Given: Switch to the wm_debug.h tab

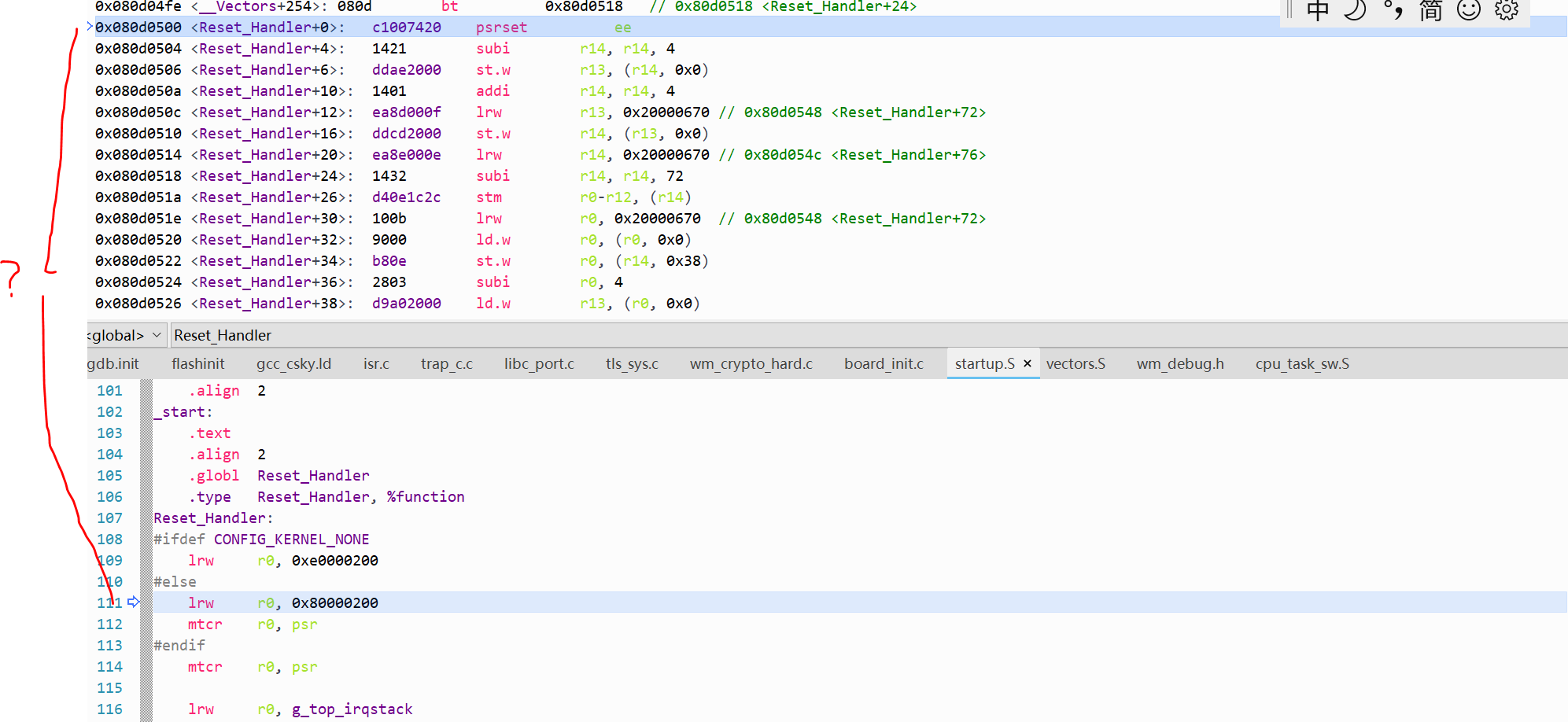Looking at the screenshot, I should point(1180,363).
